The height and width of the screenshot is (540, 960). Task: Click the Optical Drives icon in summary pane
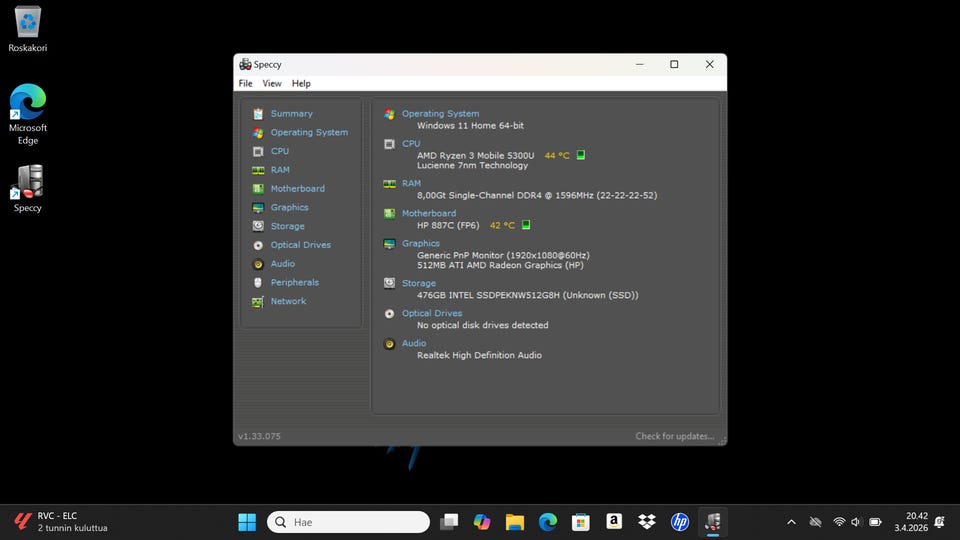tap(389, 313)
